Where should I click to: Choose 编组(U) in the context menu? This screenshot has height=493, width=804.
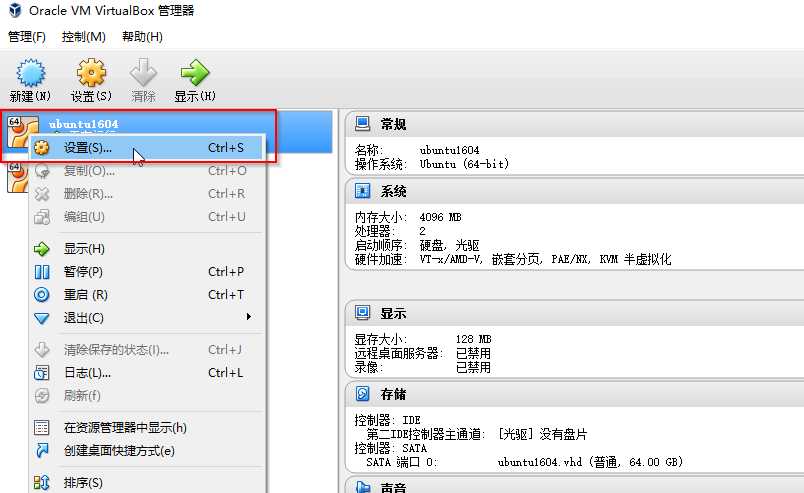[147, 217]
